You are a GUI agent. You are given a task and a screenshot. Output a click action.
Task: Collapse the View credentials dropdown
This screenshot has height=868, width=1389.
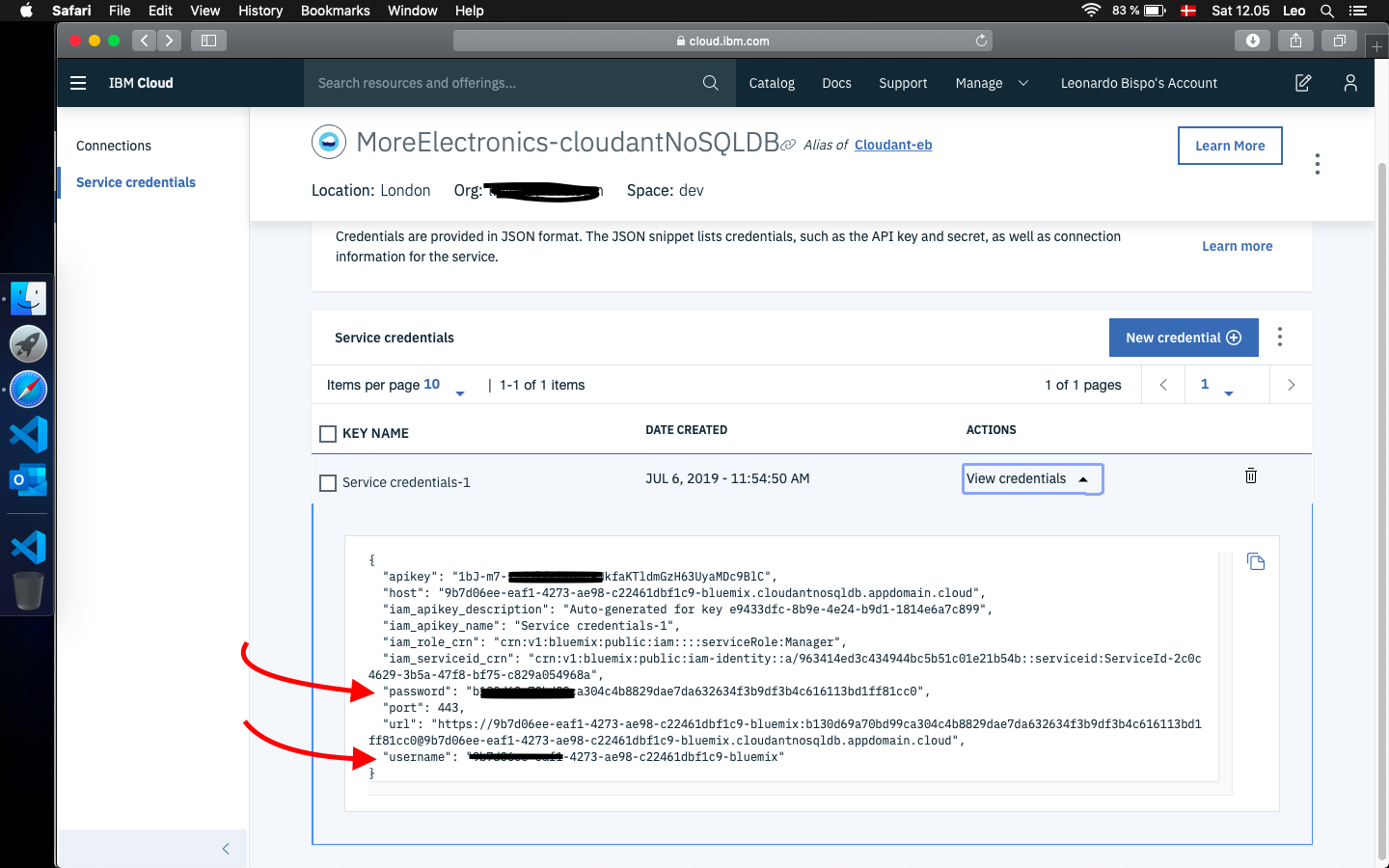1032,478
